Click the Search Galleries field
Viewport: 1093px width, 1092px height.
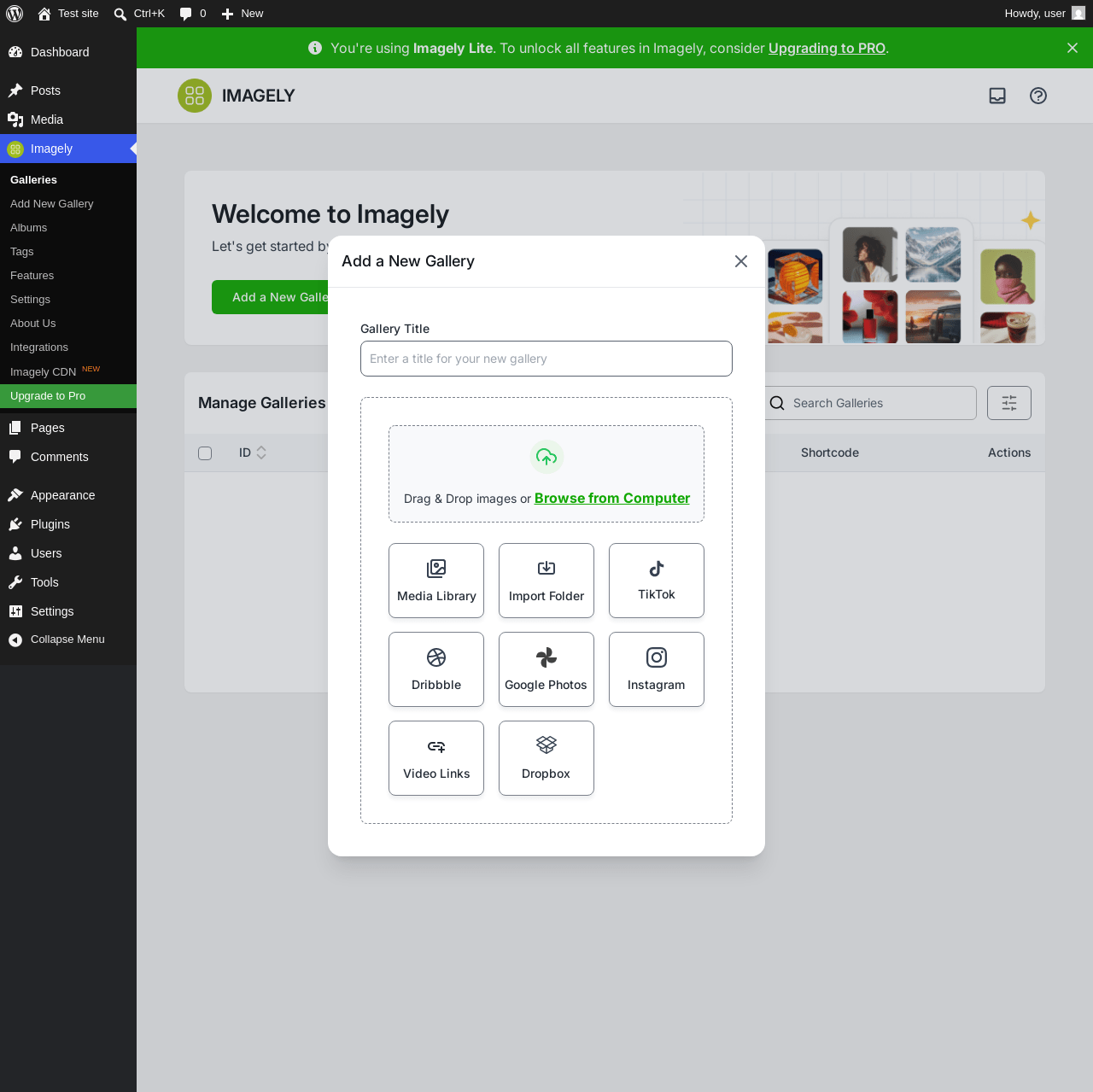871,403
